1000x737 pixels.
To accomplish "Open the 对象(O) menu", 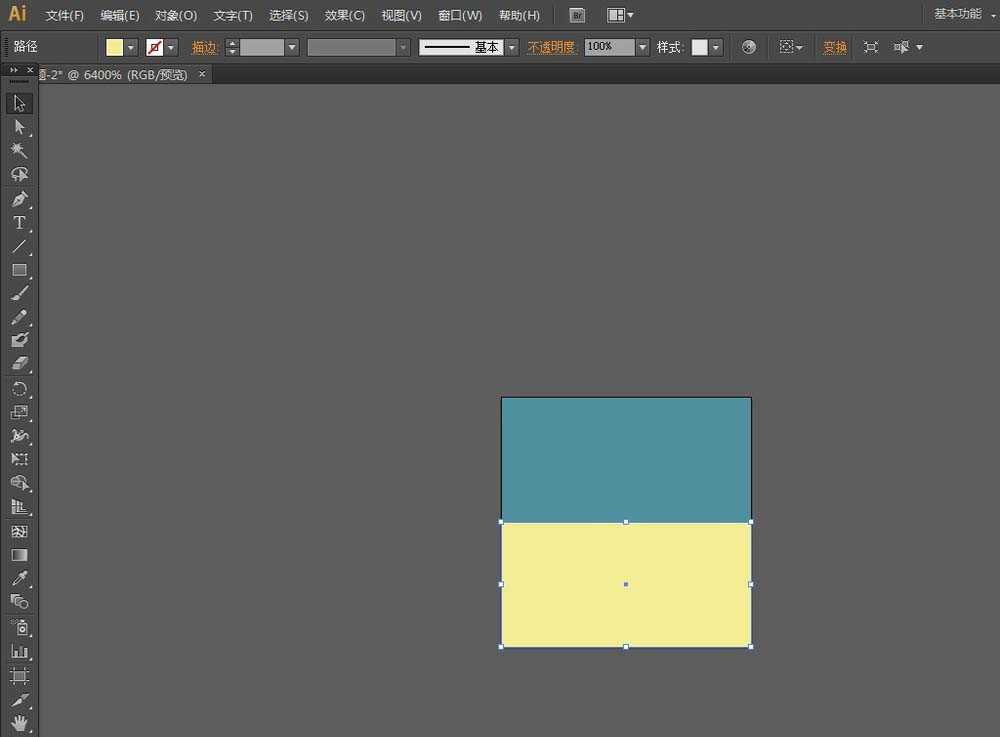I will (176, 16).
